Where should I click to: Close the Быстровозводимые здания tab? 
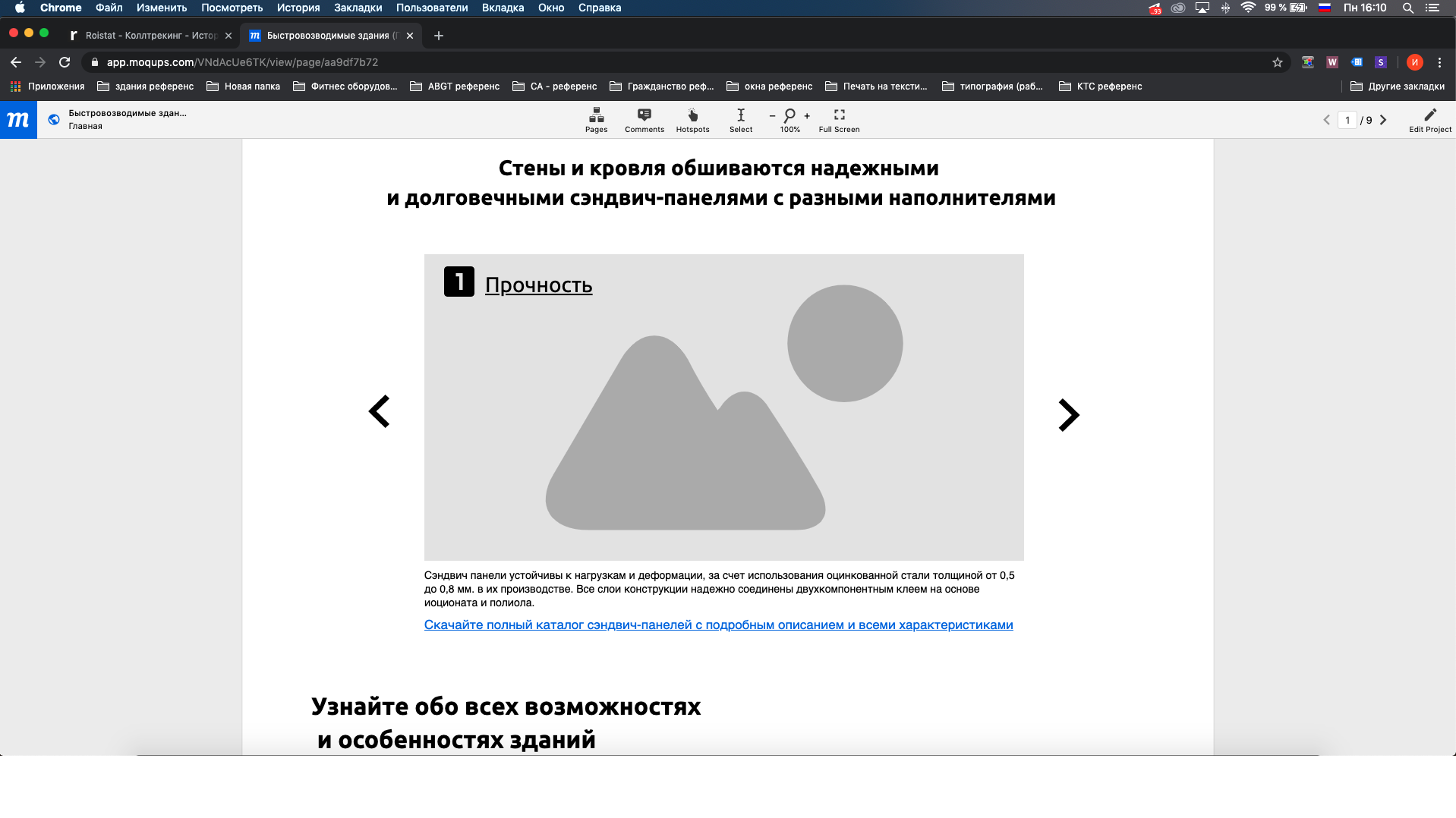[410, 36]
